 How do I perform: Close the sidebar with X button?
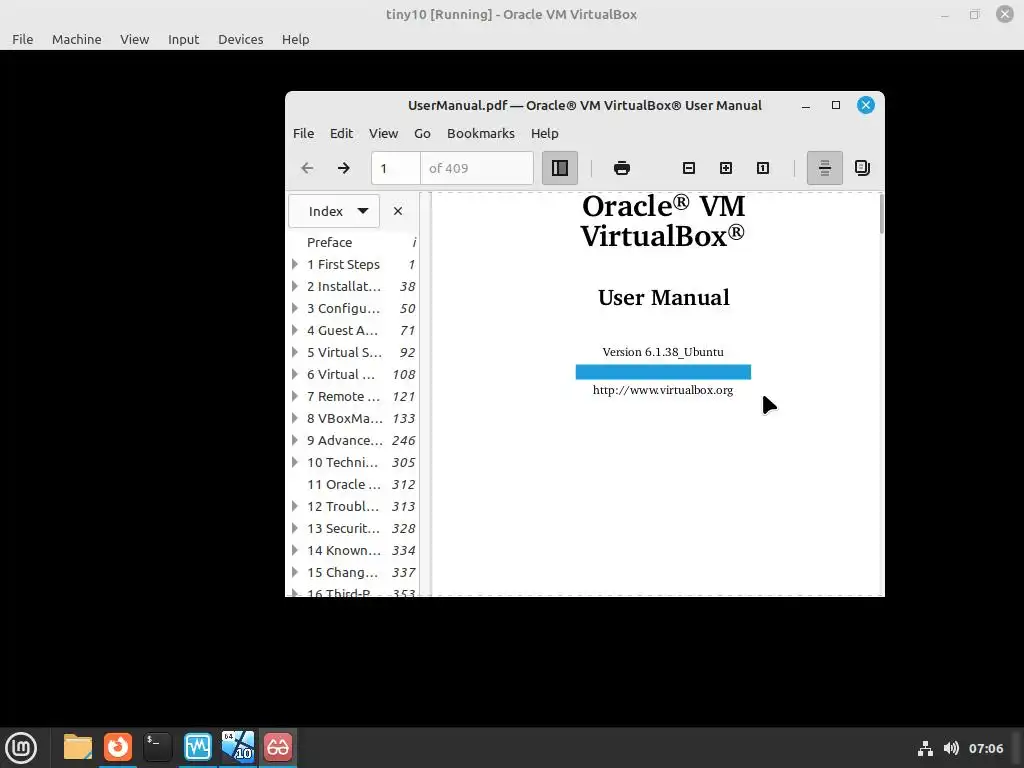398,211
